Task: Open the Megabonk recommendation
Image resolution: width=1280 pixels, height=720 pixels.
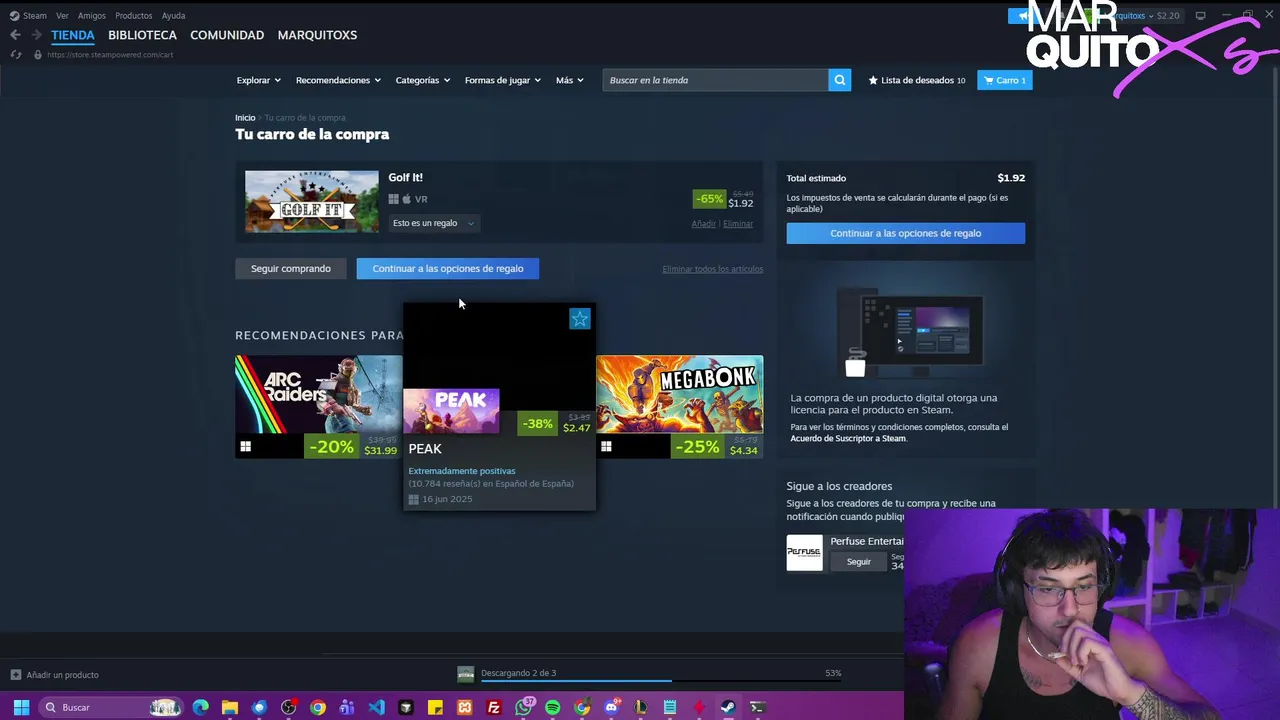Action: pyautogui.click(x=679, y=407)
